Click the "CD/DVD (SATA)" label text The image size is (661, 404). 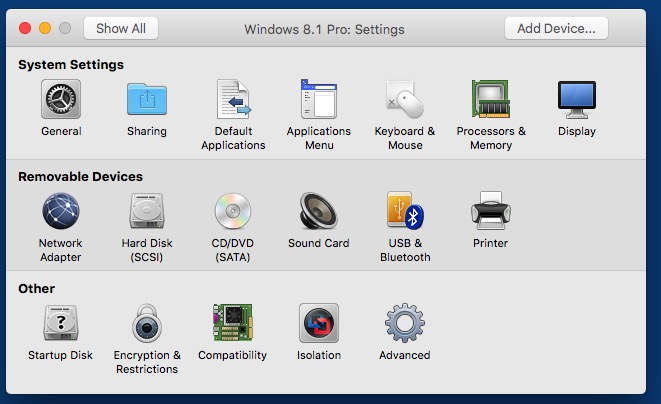coord(233,250)
